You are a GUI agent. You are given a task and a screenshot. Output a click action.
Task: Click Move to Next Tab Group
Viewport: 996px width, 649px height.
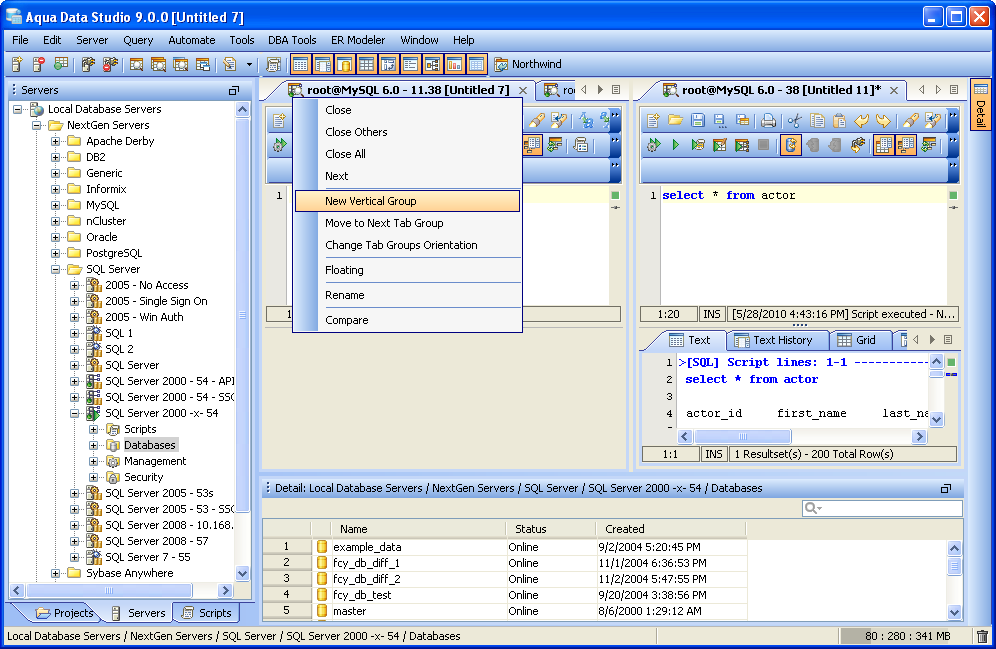tap(407, 224)
